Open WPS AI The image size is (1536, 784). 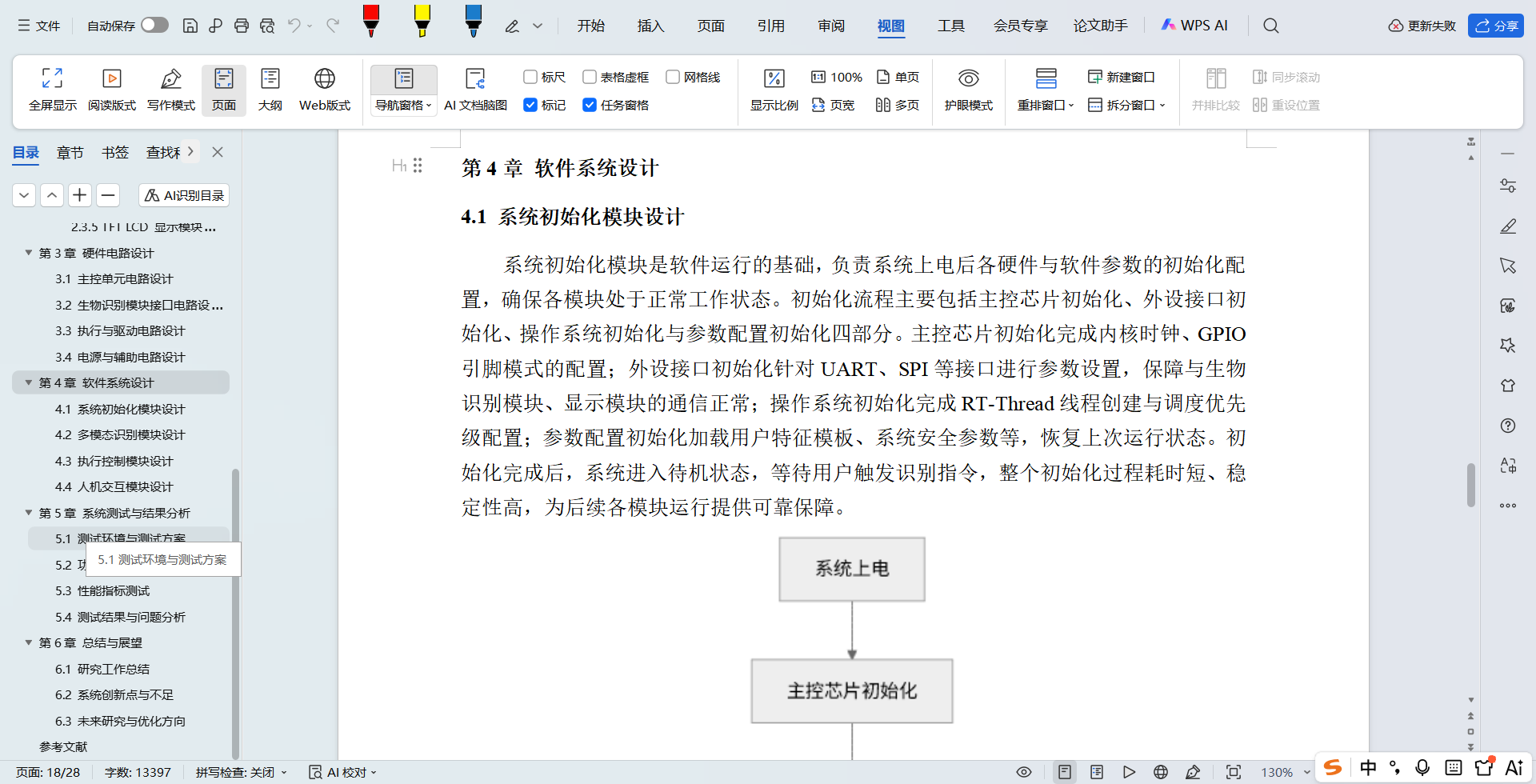[x=1194, y=26]
